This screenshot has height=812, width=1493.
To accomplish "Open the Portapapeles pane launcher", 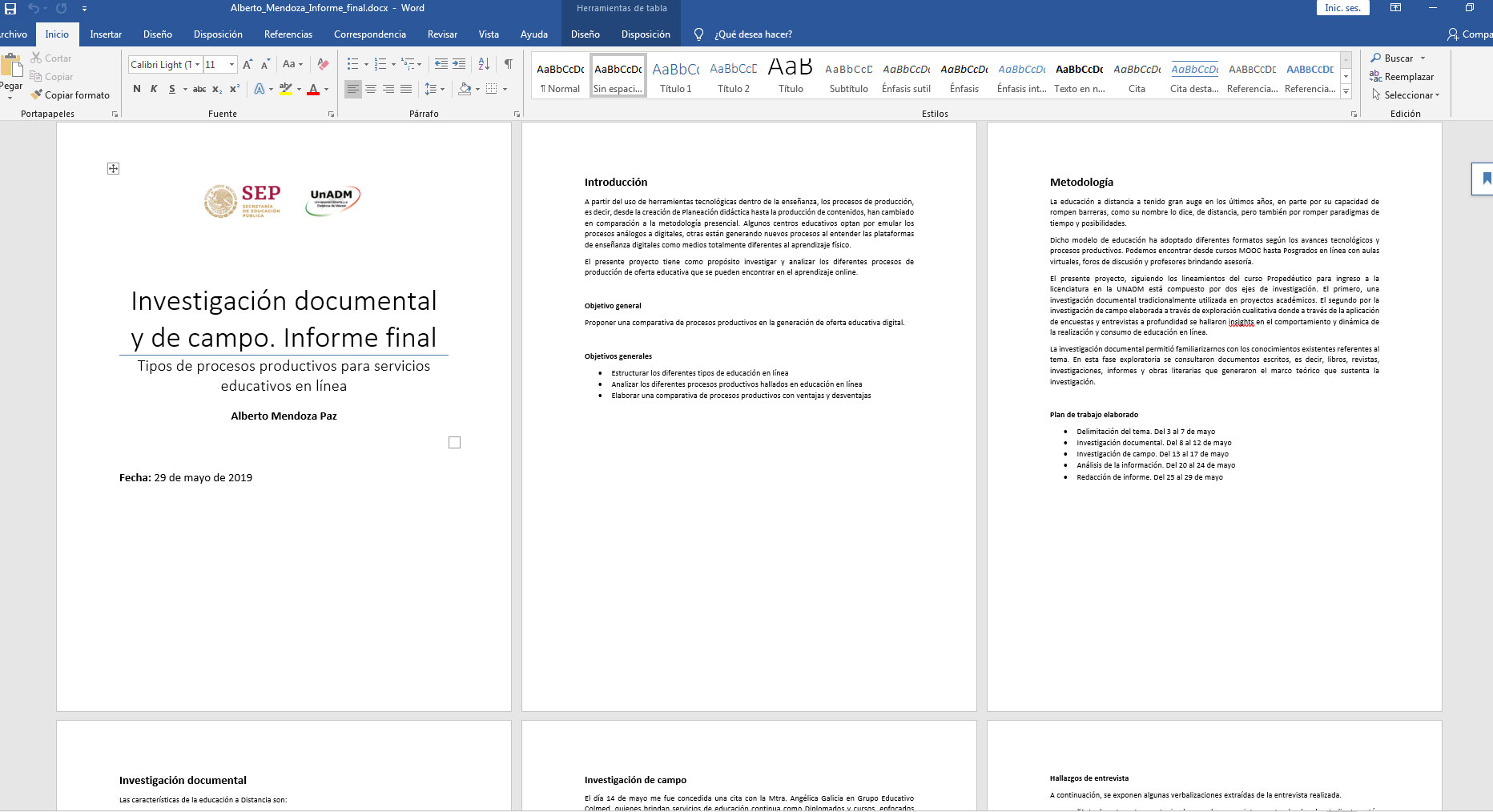I will point(115,115).
